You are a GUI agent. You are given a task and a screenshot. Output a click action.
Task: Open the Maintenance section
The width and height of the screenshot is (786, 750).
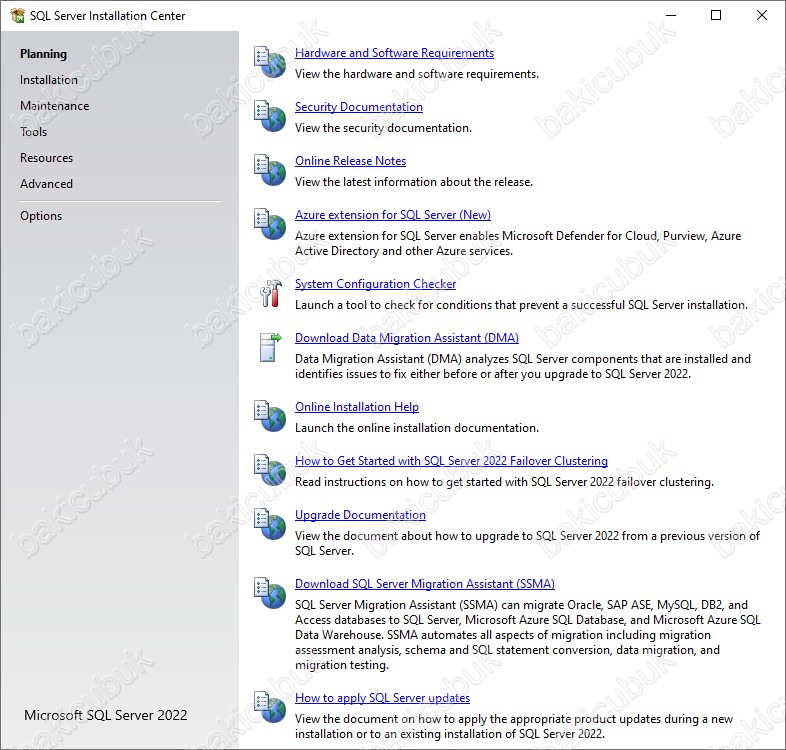[x=55, y=106]
